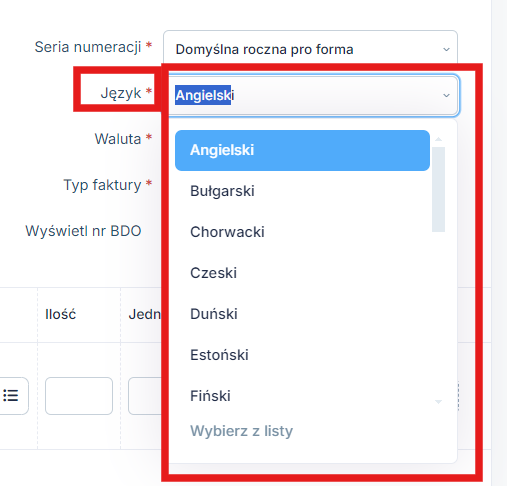Click the scroll up arrow in language list
The image size is (507, 486).
click(x=438, y=139)
